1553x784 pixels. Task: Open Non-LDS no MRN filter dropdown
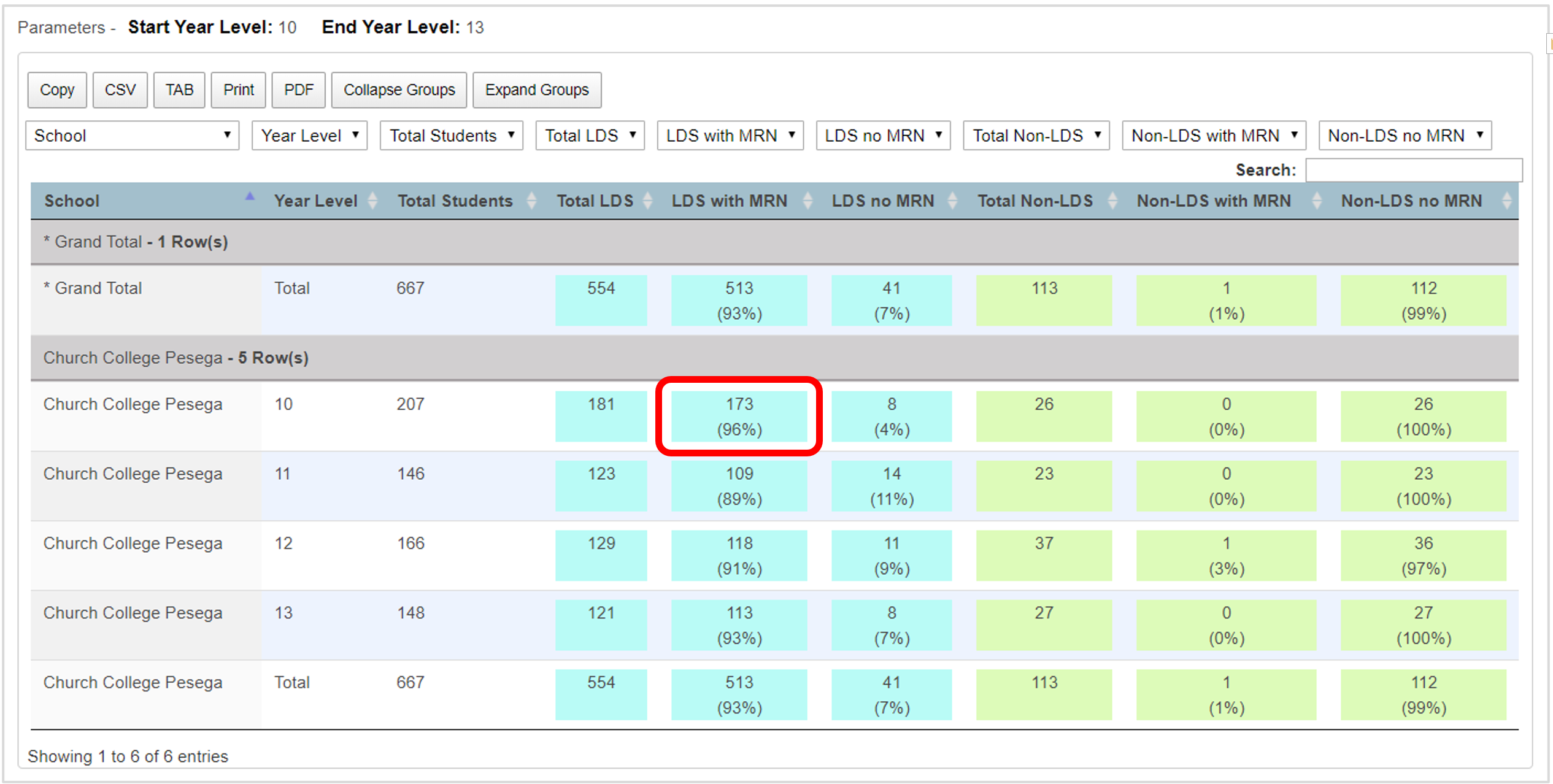(x=1405, y=136)
